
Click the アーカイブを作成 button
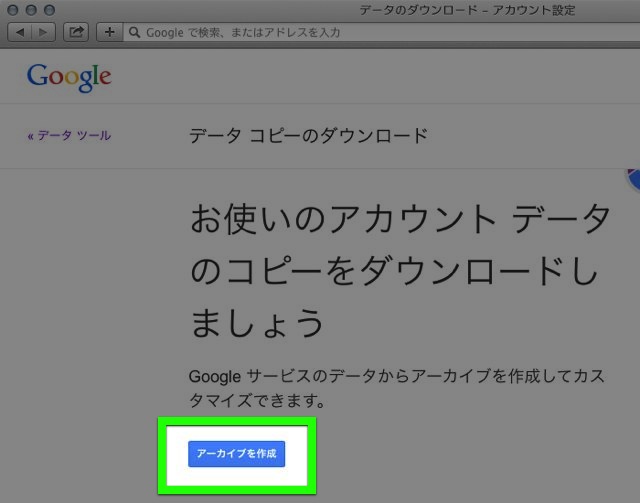tap(236, 454)
